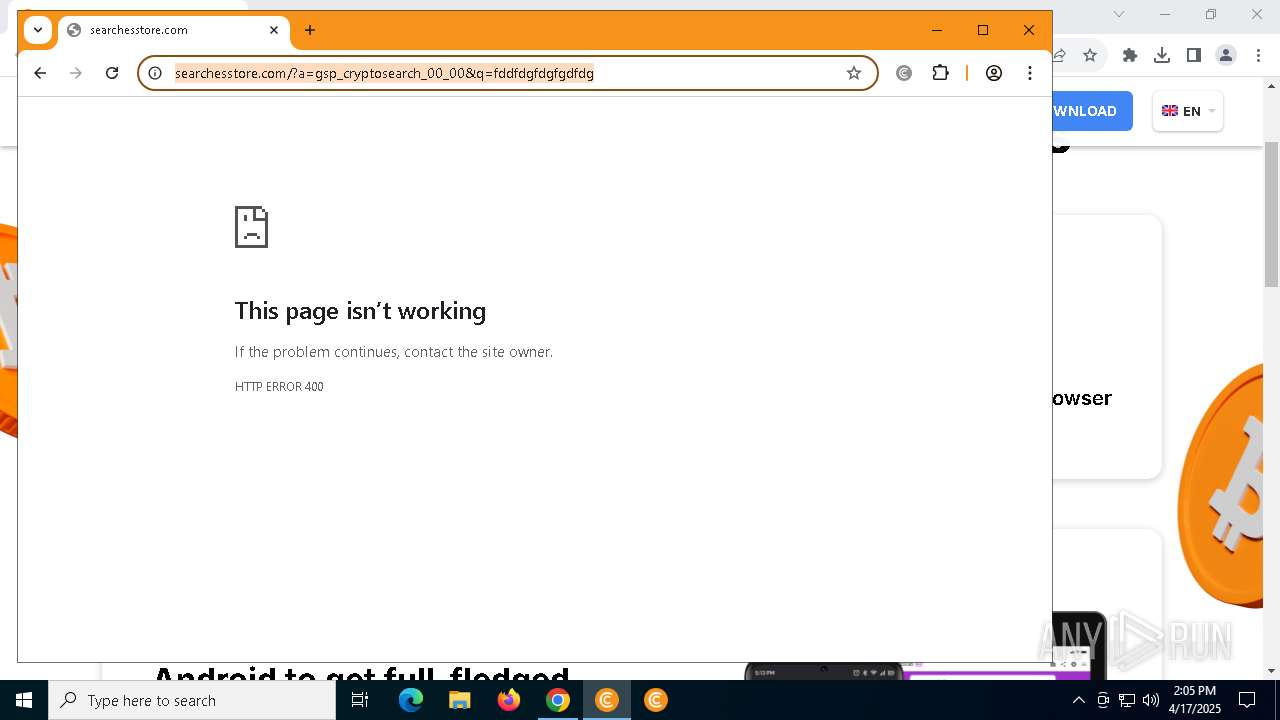1280x720 pixels.
Task: Click the share icon in the background Chrome window
Action: [x=1060, y=56]
